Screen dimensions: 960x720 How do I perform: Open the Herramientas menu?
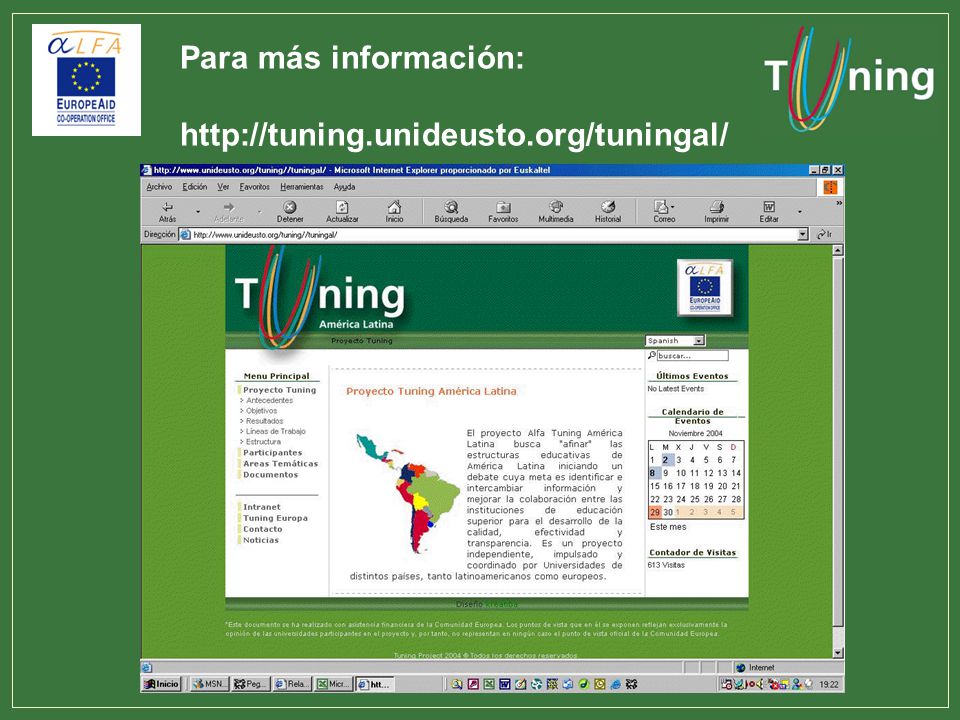click(x=302, y=187)
